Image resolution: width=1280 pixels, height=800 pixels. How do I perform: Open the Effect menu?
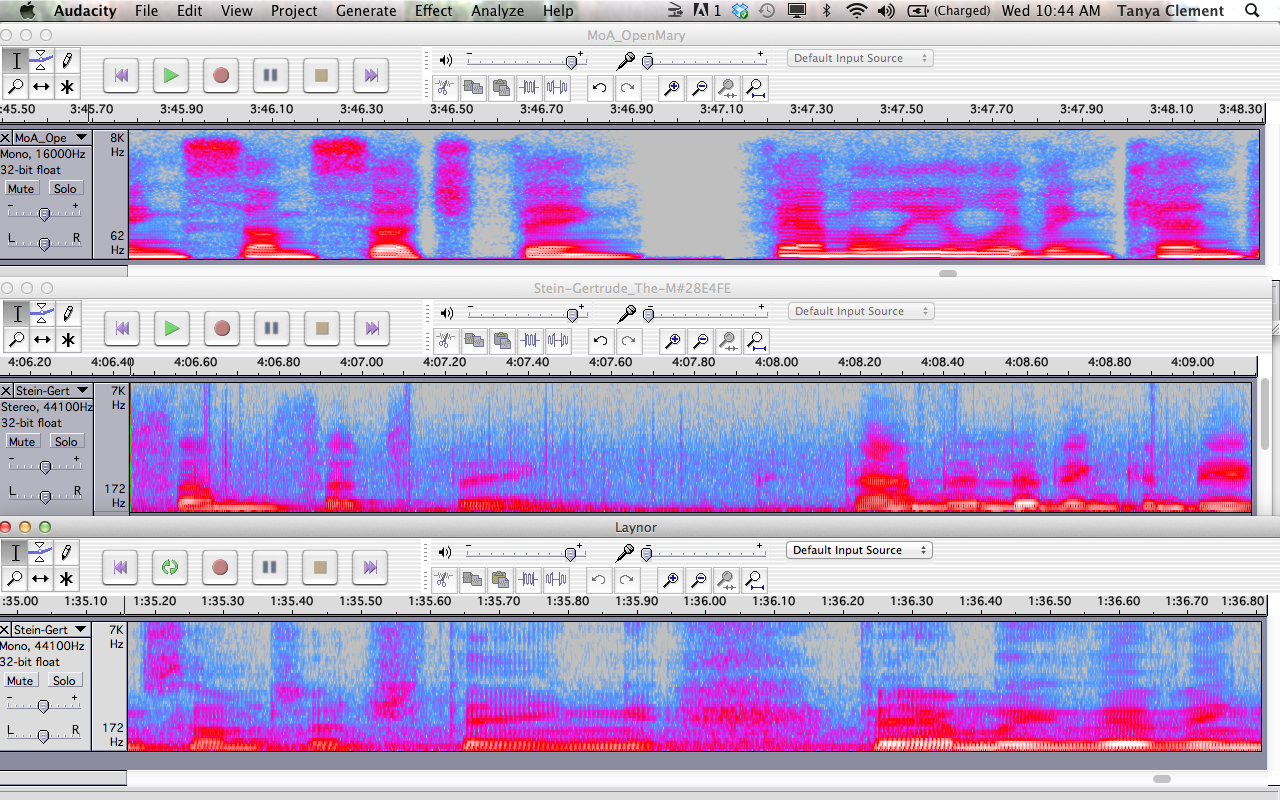(x=433, y=11)
